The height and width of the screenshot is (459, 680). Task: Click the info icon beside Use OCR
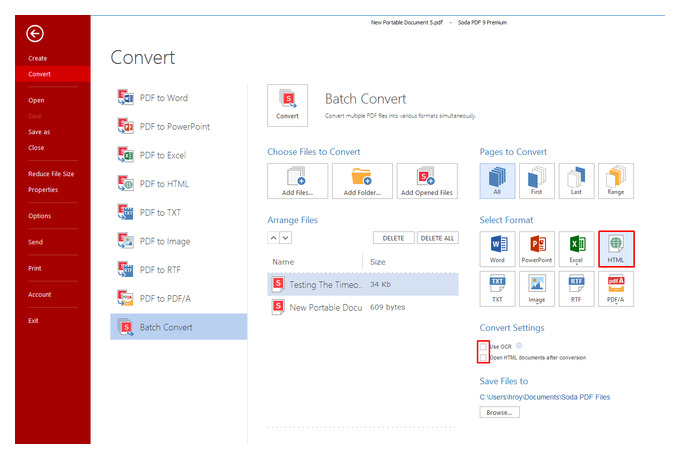click(x=519, y=346)
